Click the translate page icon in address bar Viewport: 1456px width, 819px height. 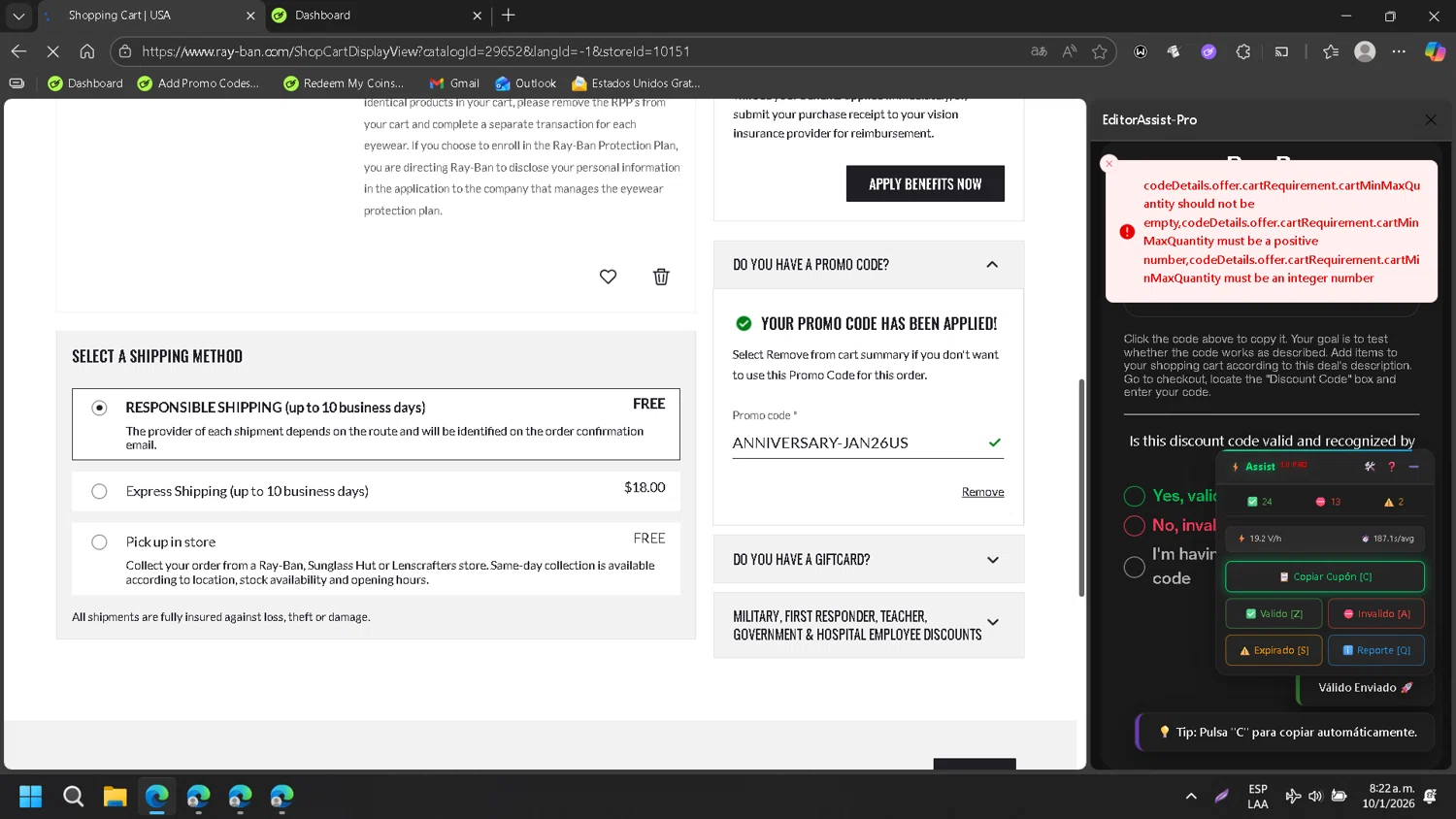tap(1039, 51)
